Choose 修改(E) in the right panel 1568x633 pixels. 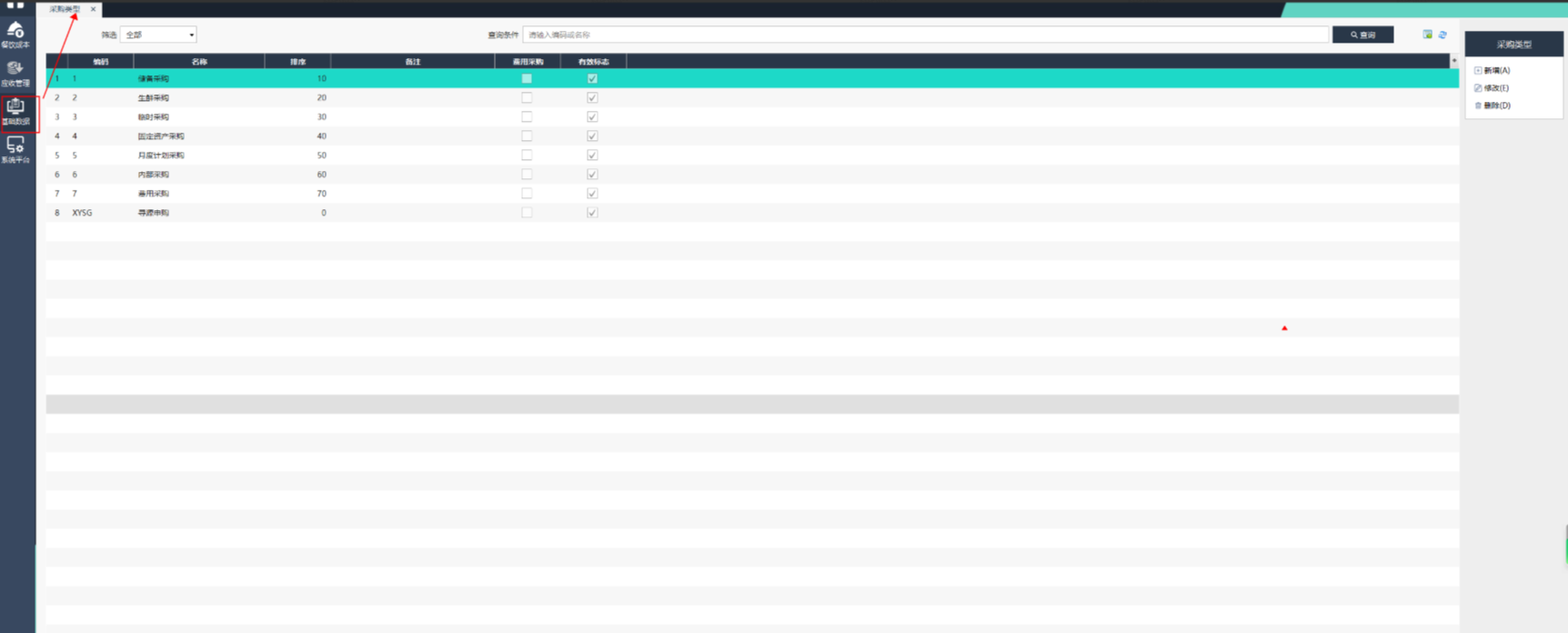click(x=1495, y=88)
